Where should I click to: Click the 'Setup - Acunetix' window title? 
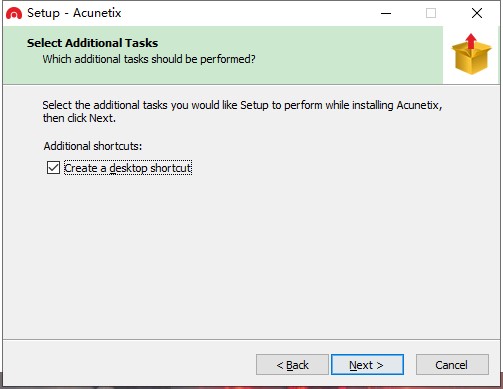pyautogui.click(x=74, y=13)
